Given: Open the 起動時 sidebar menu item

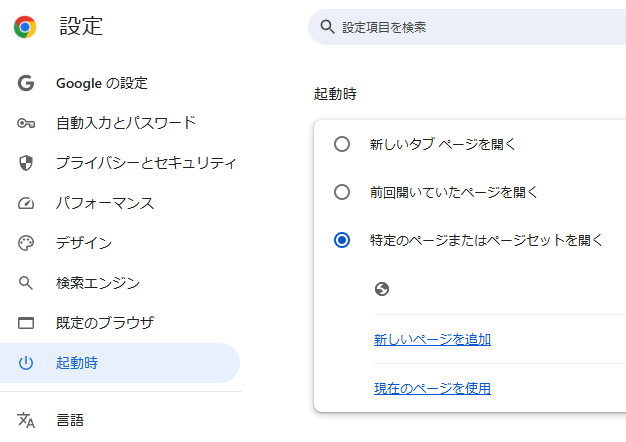Looking at the screenshot, I should (77, 363).
